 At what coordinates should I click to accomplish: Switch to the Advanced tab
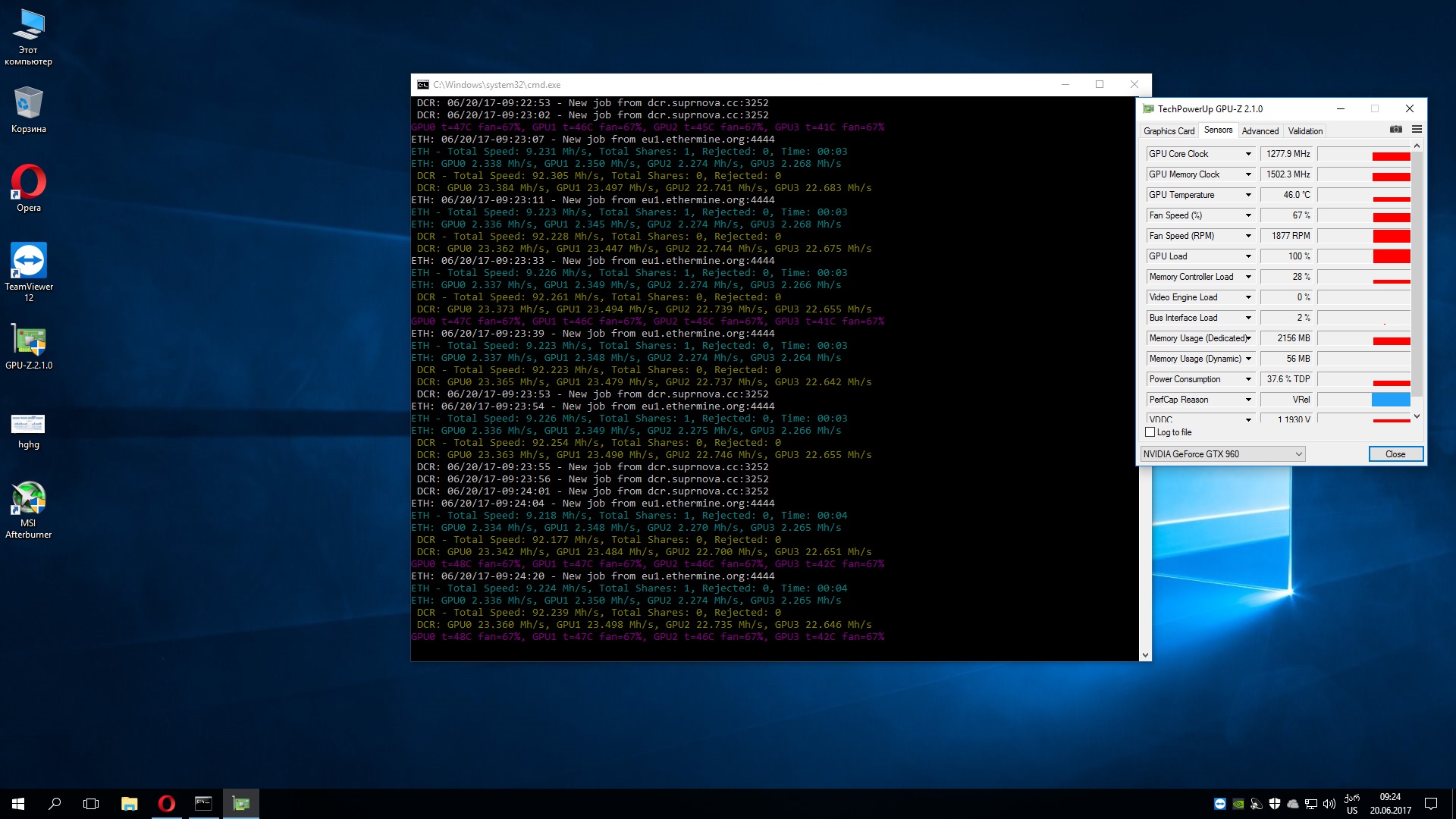(x=1260, y=131)
